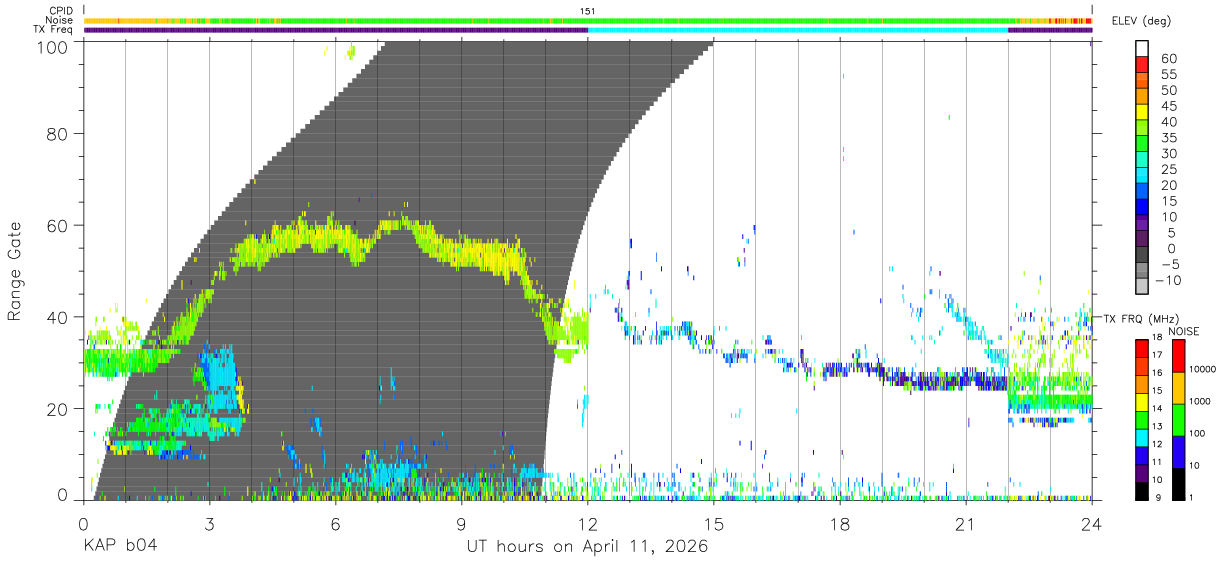Click TX frequency legend value 9
This screenshot has height=567, width=1228.
coord(1160,497)
